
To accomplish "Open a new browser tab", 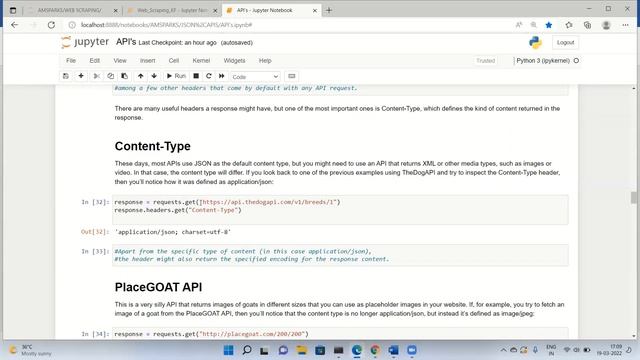I will 329,10.
